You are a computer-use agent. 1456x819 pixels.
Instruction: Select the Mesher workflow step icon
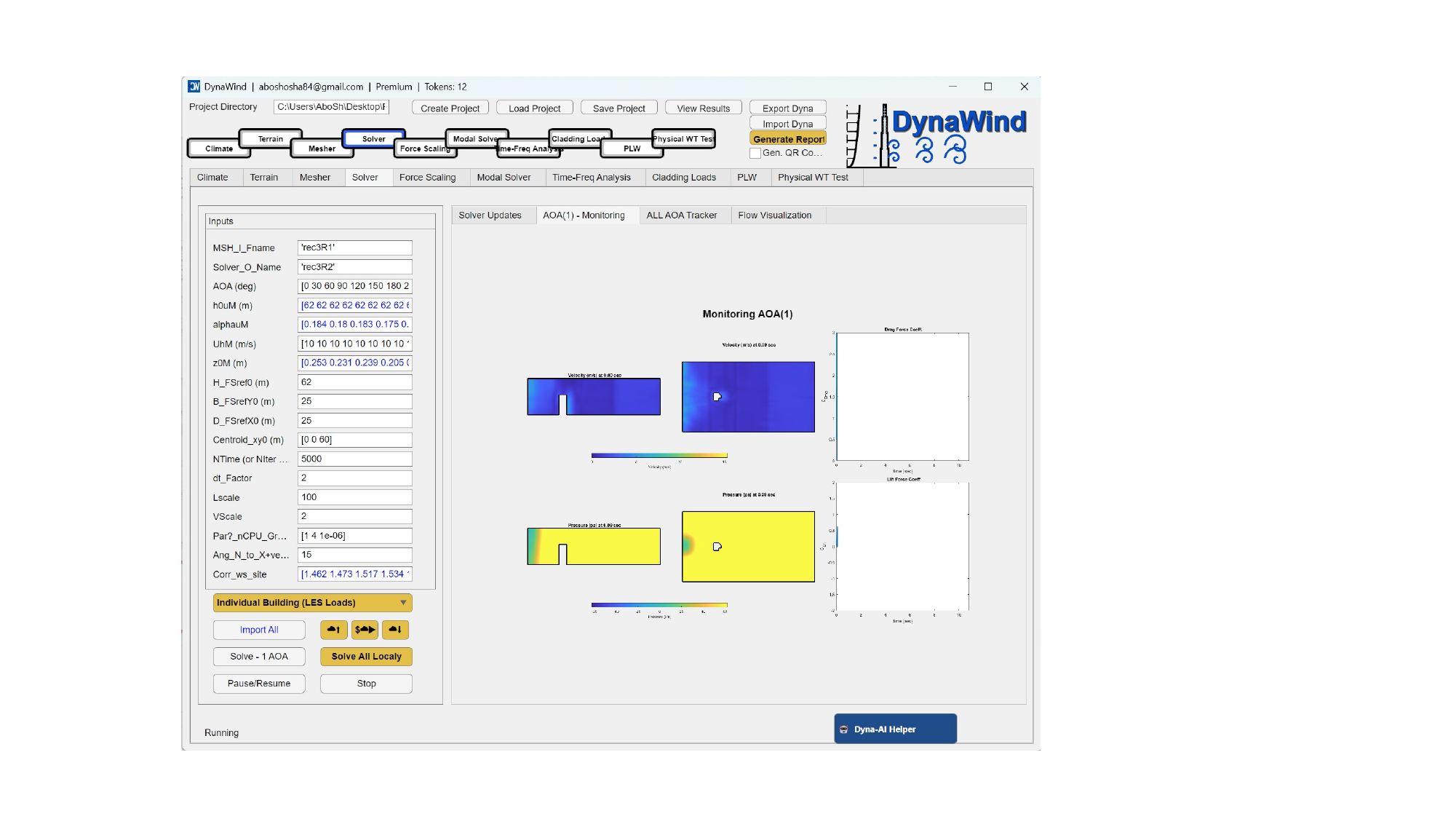click(322, 149)
